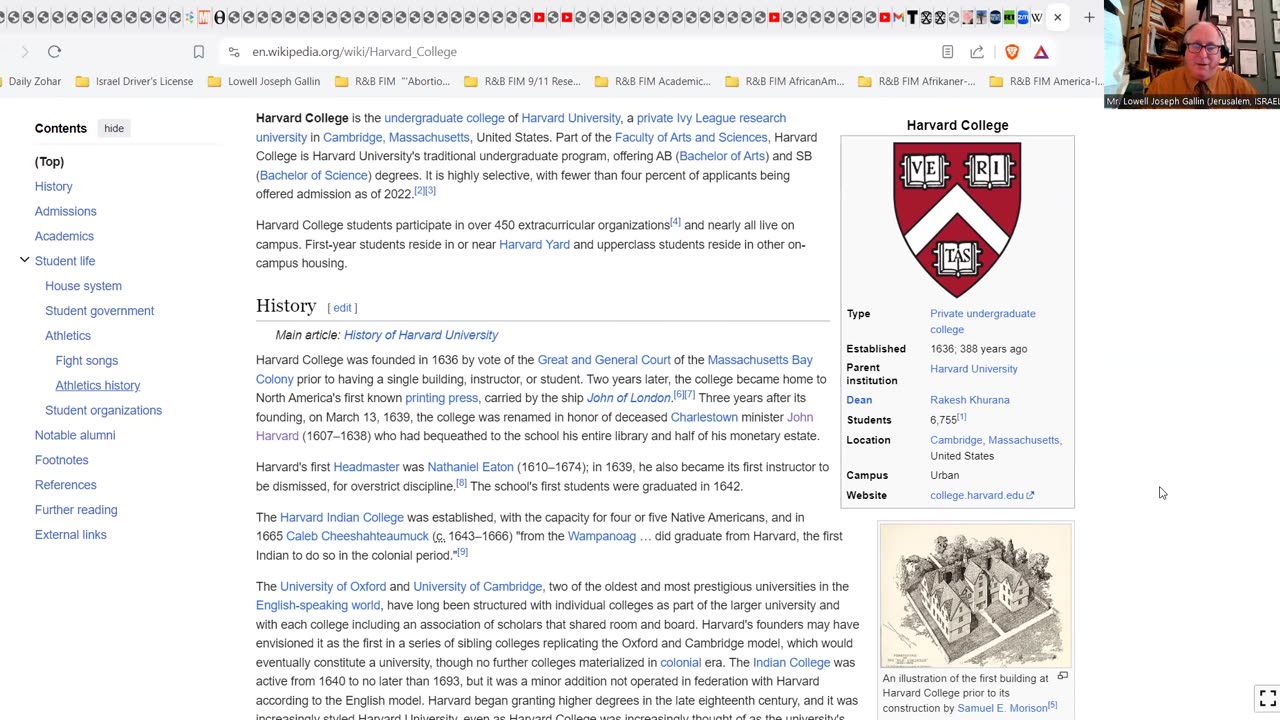Open the printing press link
The image size is (1280, 720).
tap(441, 398)
